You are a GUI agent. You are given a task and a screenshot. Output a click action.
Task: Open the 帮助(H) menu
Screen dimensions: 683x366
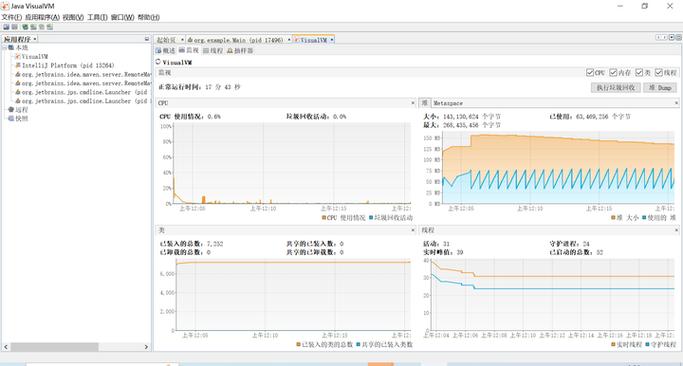(x=149, y=17)
